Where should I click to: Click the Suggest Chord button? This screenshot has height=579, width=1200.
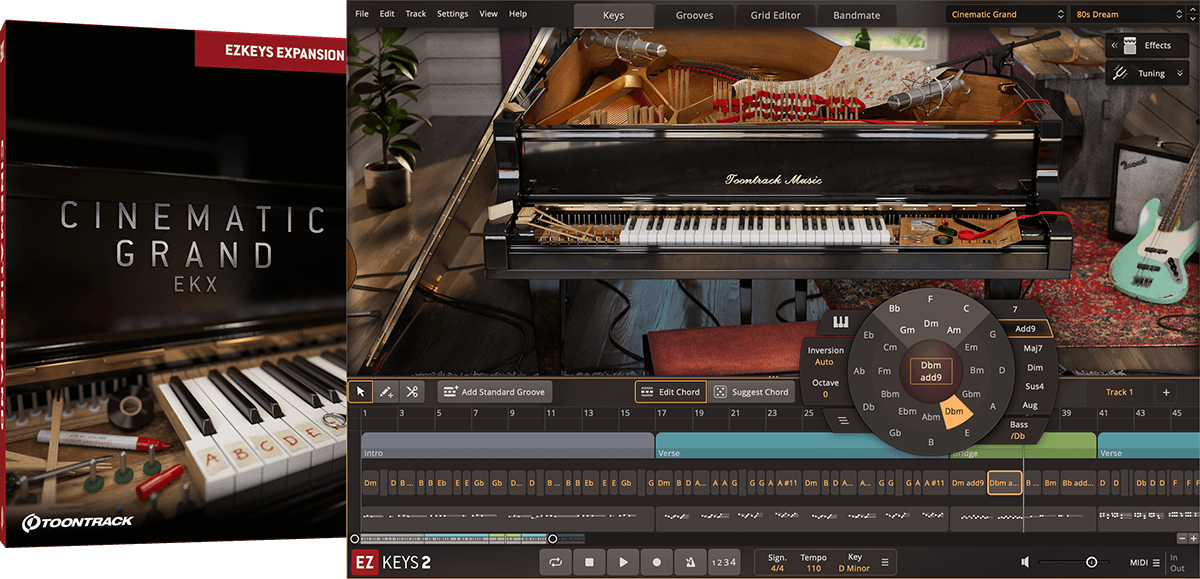pyautogui.click(x=751, y=392)
